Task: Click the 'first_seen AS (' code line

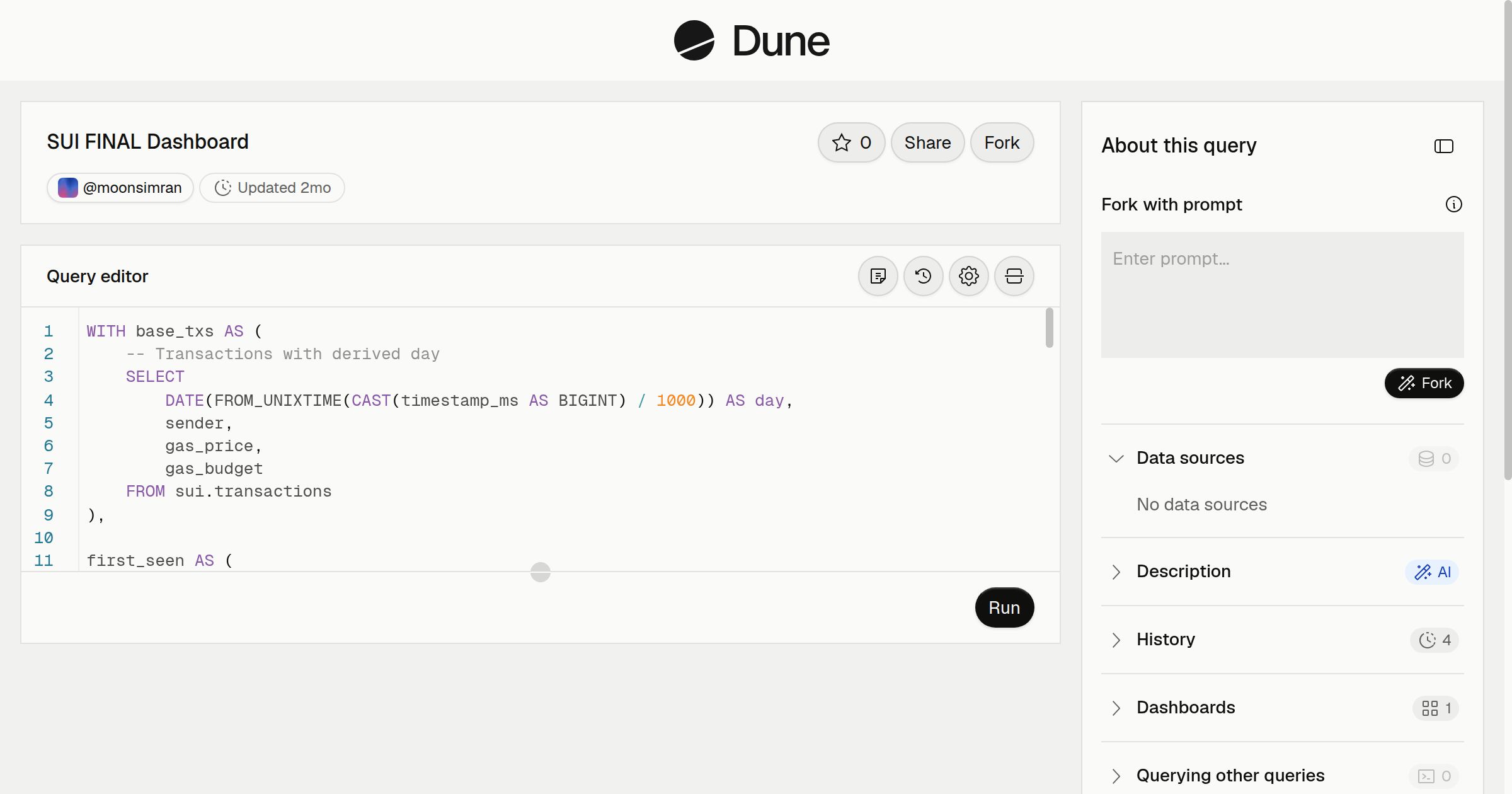Action: (x=160, y=561)
